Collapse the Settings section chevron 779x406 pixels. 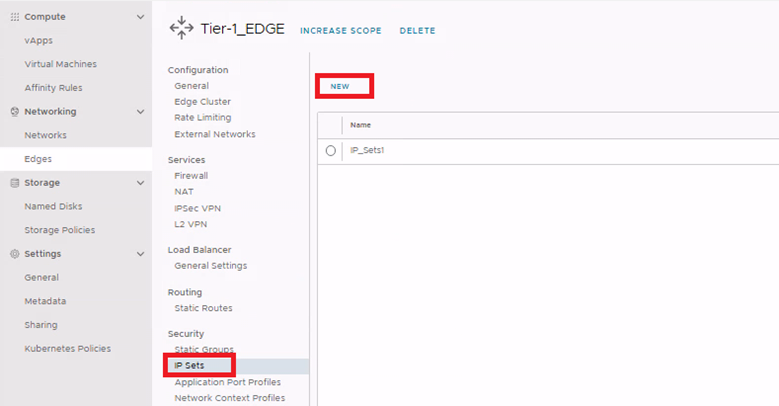pyautogui.click(x=140, y=254)
